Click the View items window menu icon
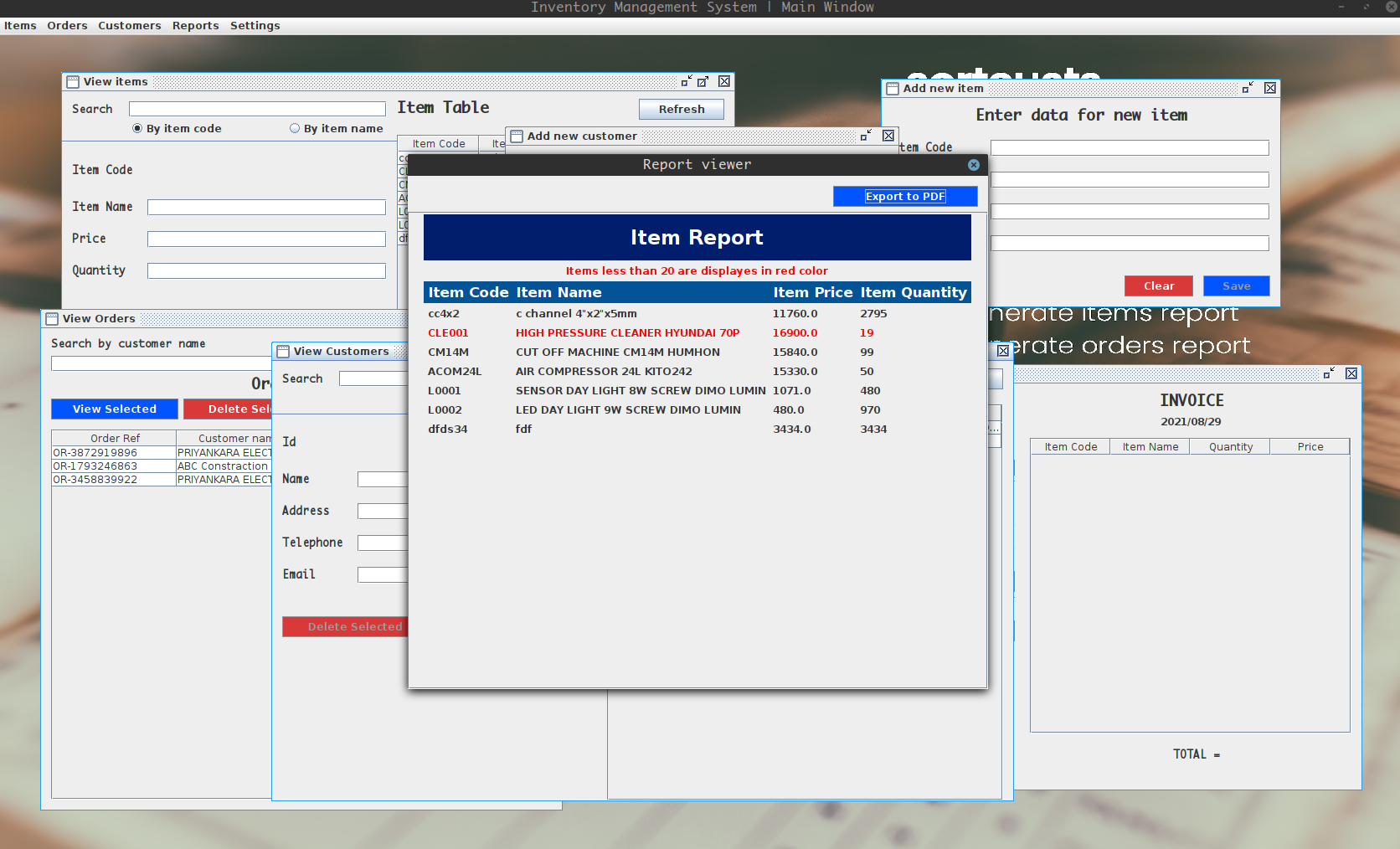1400x849 pixels. 72,81
